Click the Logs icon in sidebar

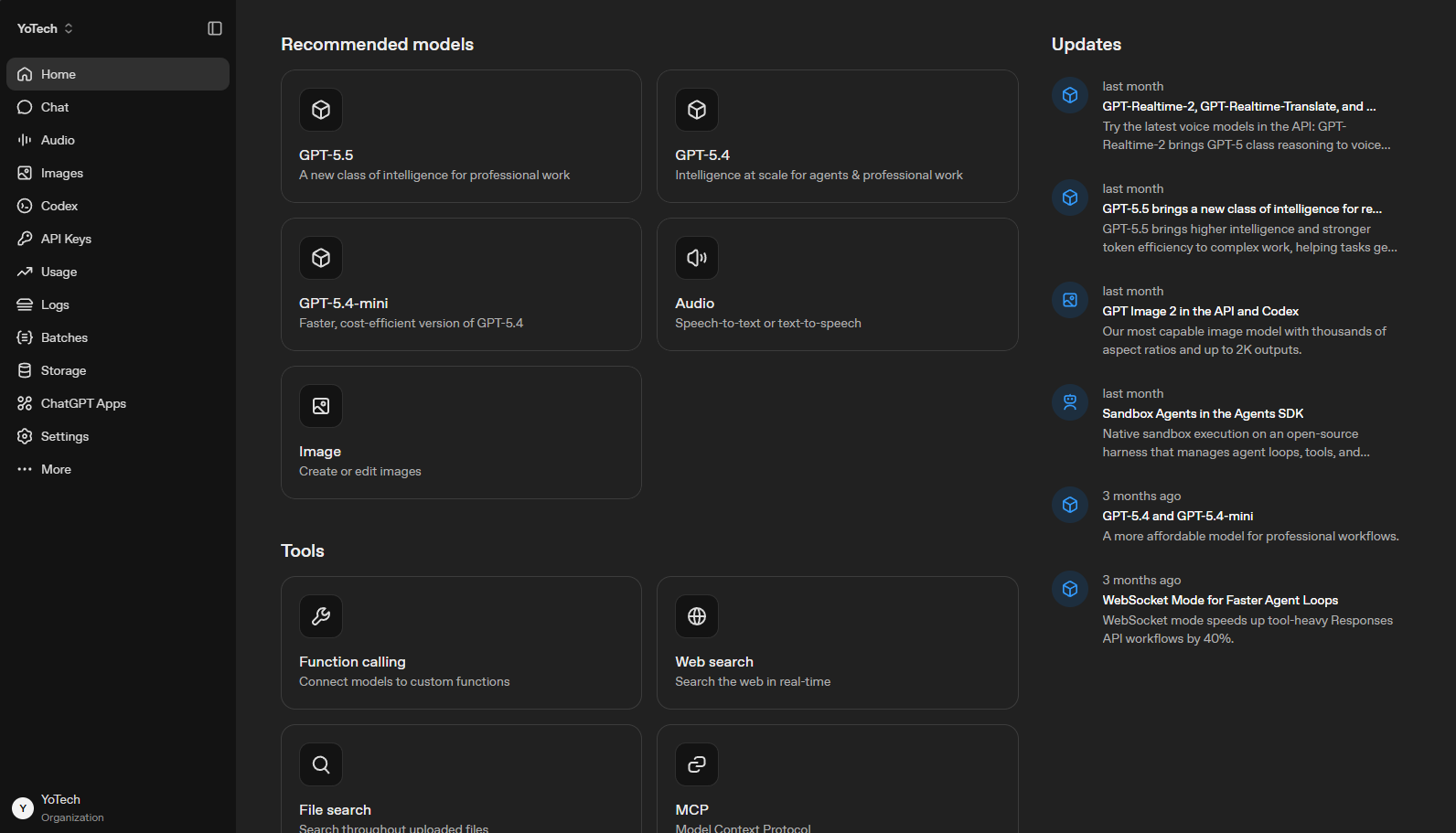coord(25,304)
